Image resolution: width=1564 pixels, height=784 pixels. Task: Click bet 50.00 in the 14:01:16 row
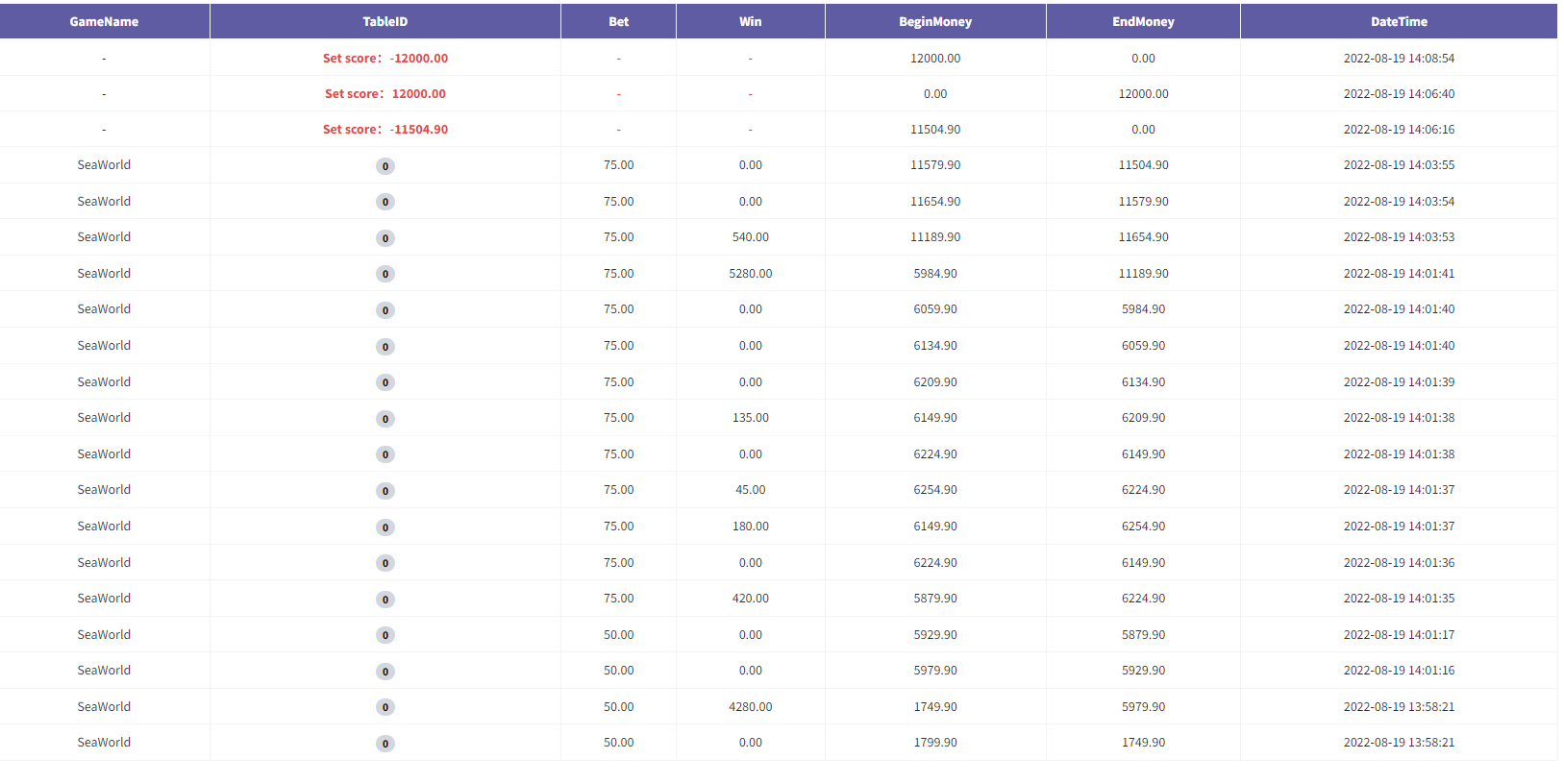[618, 670]
